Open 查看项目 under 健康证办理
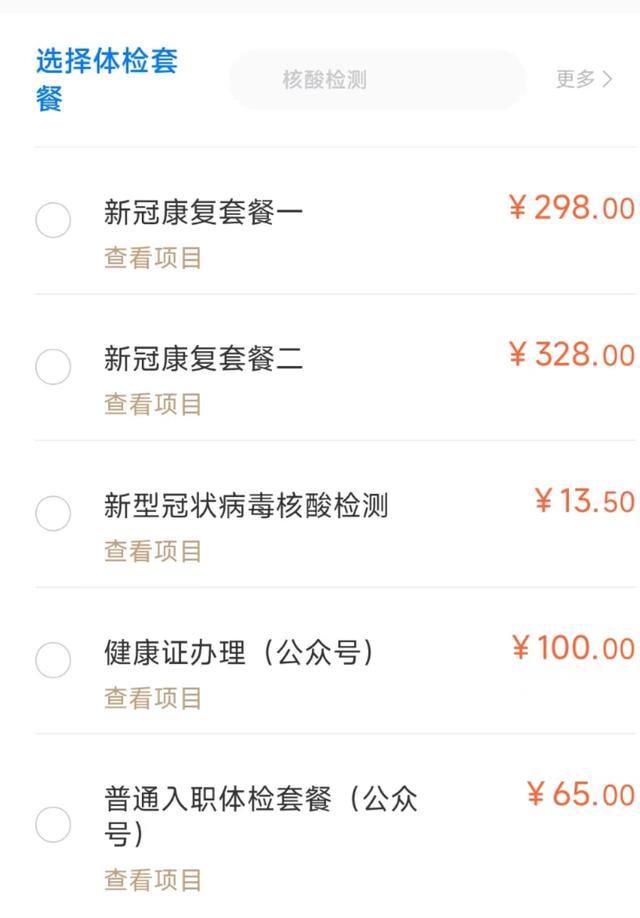The image size is (640, 918). (x=152, y=699)
